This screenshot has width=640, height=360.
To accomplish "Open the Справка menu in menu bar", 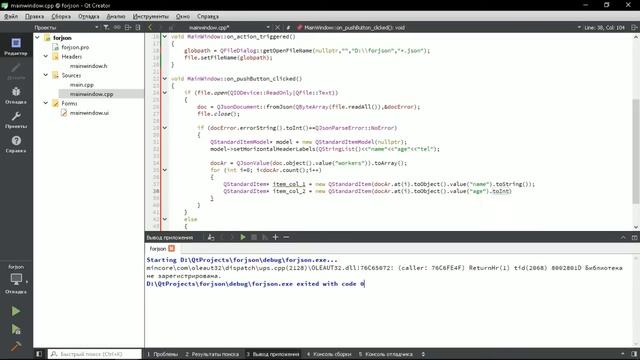I will pos(208,16).
